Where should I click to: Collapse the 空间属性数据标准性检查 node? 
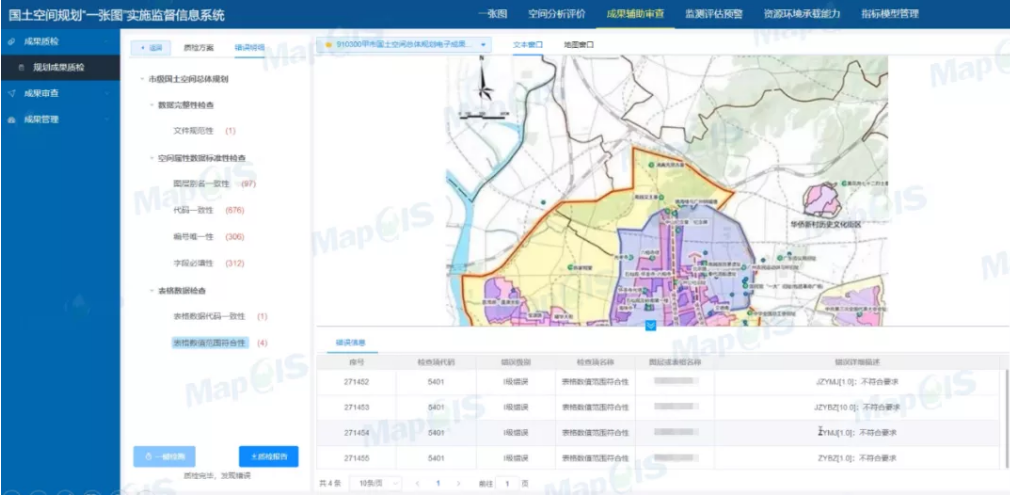click(152, 158)
